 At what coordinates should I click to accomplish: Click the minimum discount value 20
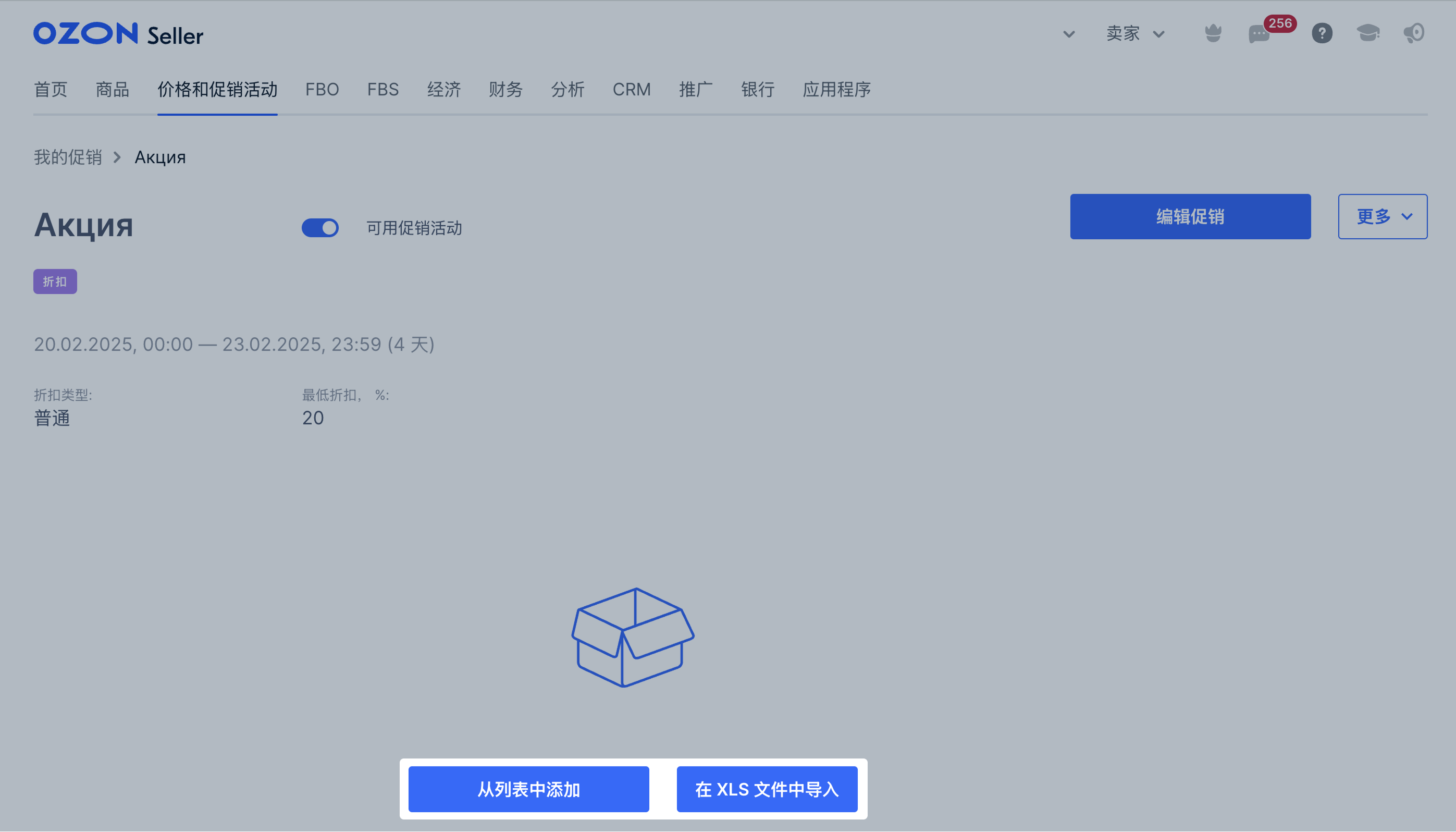pyautogui.click(x=313, y=418)
